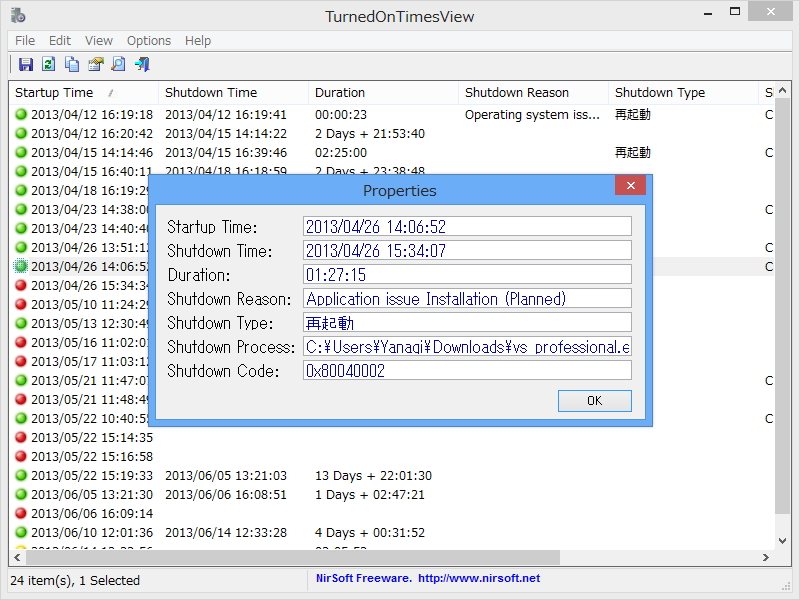
Task: Click duration '4 Days + 00:31:52'
Action: pyautogui.click(x=370, y=533)
